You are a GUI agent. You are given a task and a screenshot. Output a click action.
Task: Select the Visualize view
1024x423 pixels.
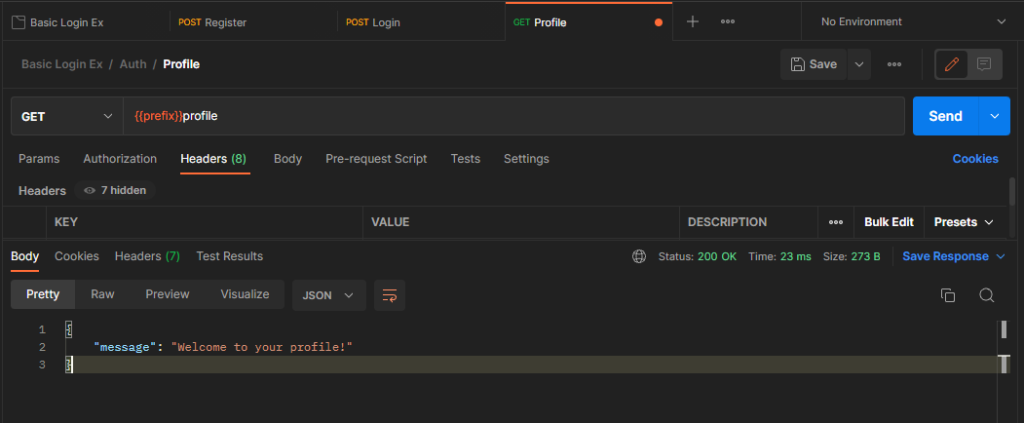click(245, 294)
